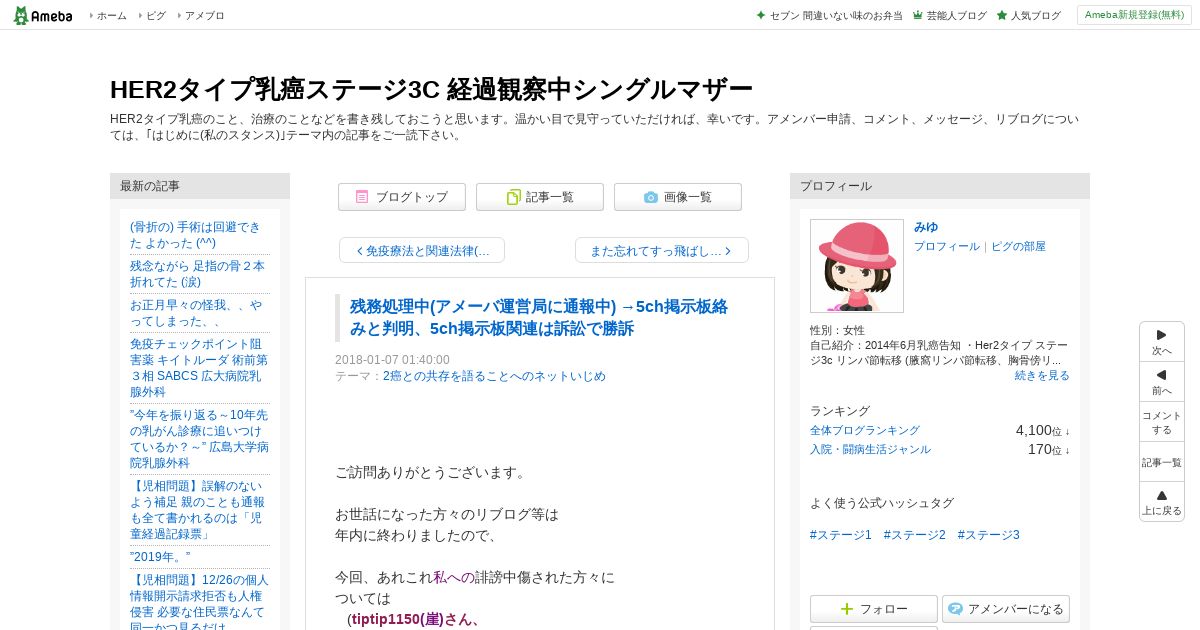Open 入院・闘病生活ジャンル ranking link
The image size is (1200, 630).
(x=870, y=449)
